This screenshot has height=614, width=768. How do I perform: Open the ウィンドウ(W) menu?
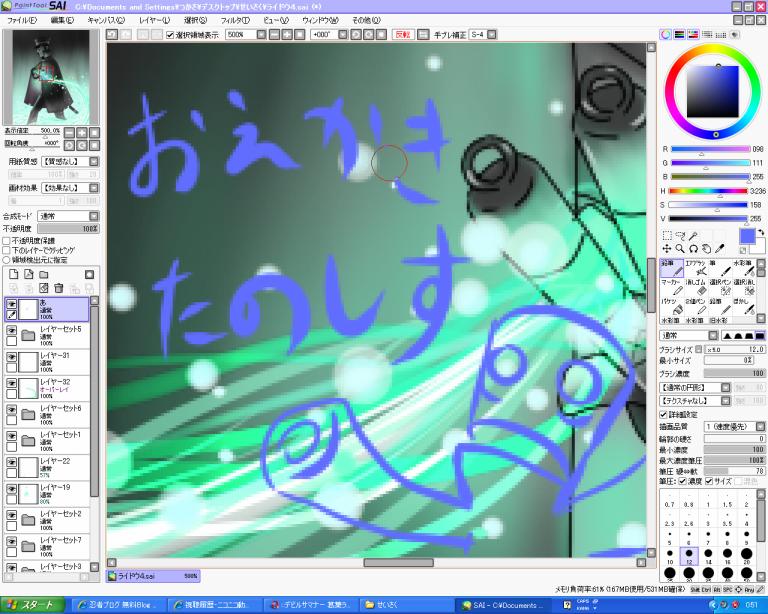(x=320, y=20)
